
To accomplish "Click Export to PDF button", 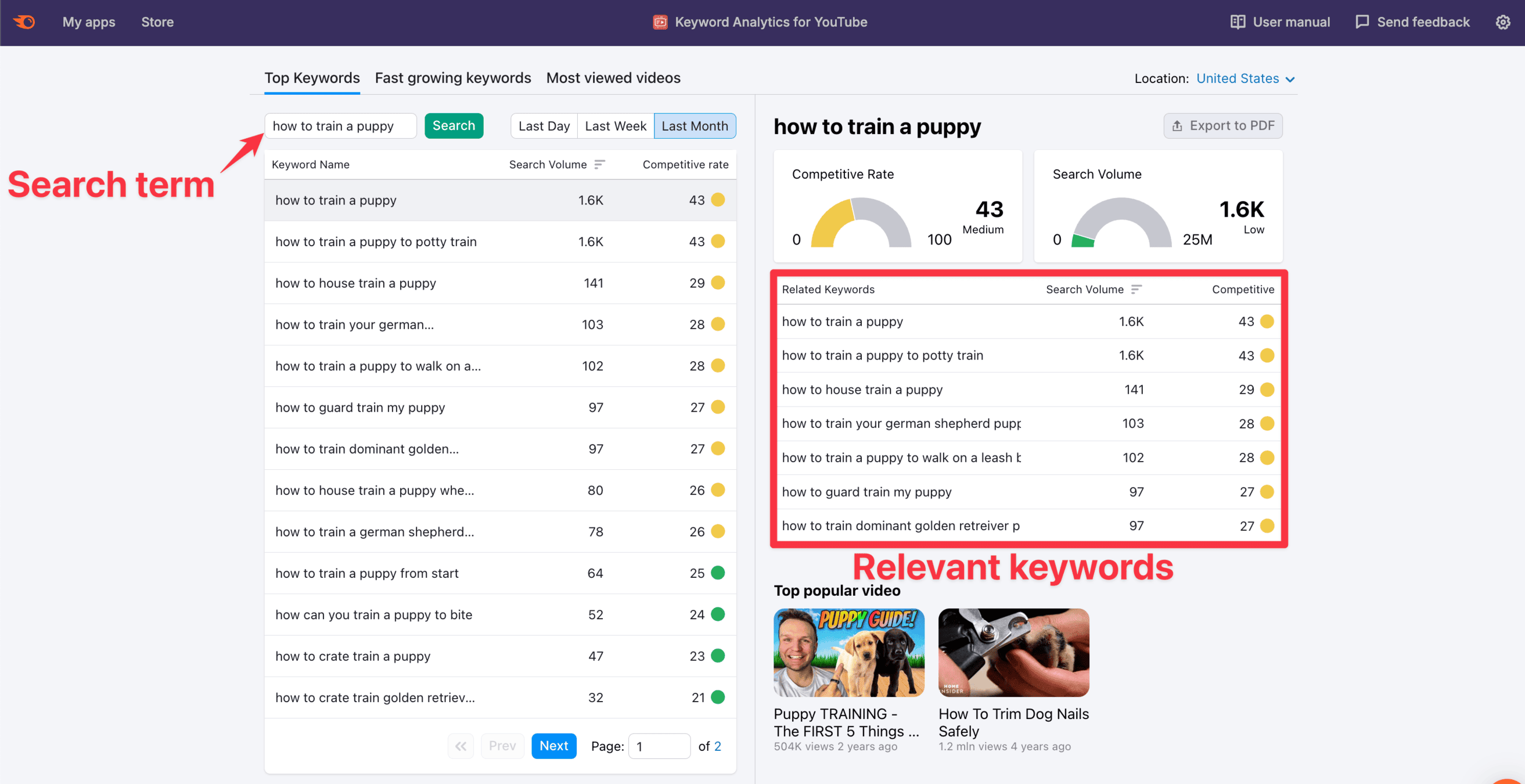I will point(1223,125).
